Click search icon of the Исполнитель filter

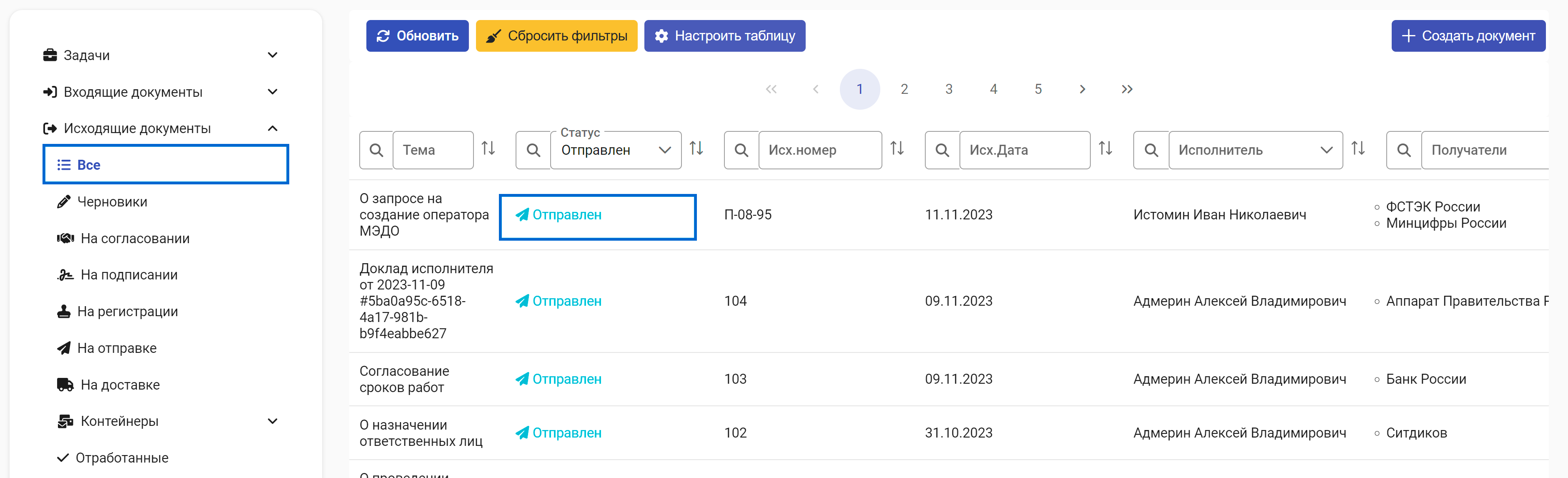[1151, 150]
